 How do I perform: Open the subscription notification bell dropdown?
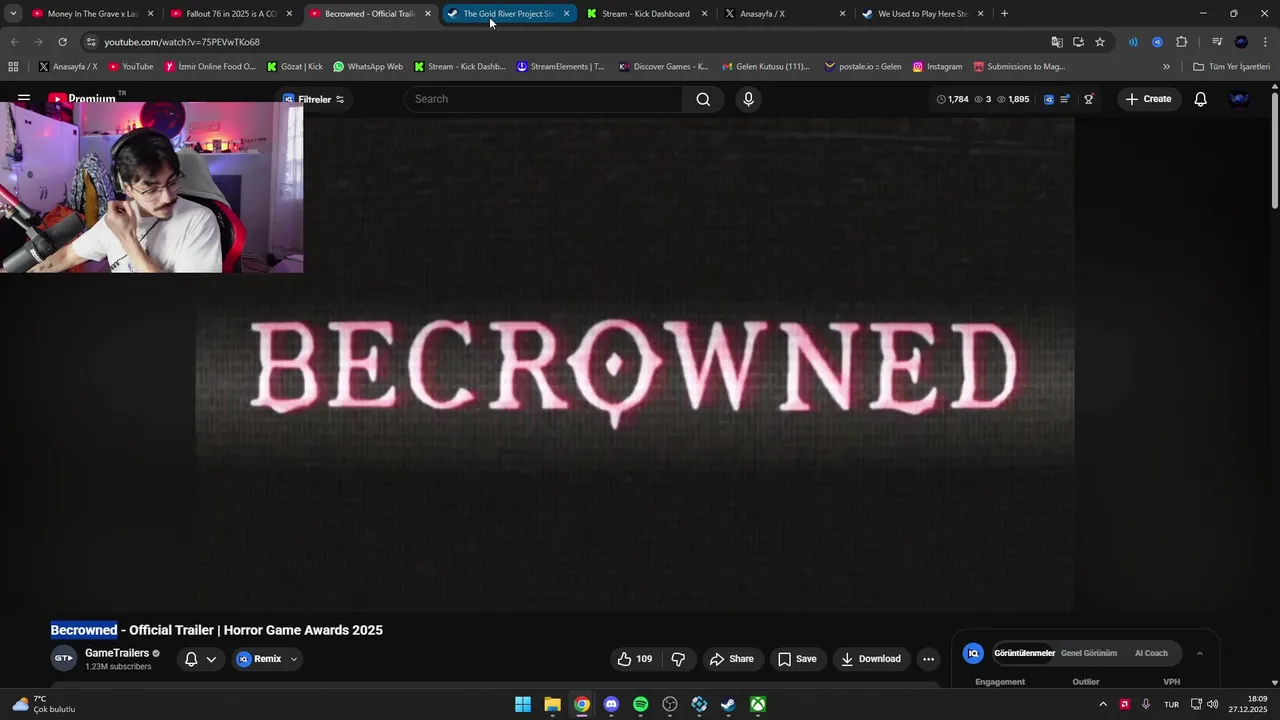(200, 659)
